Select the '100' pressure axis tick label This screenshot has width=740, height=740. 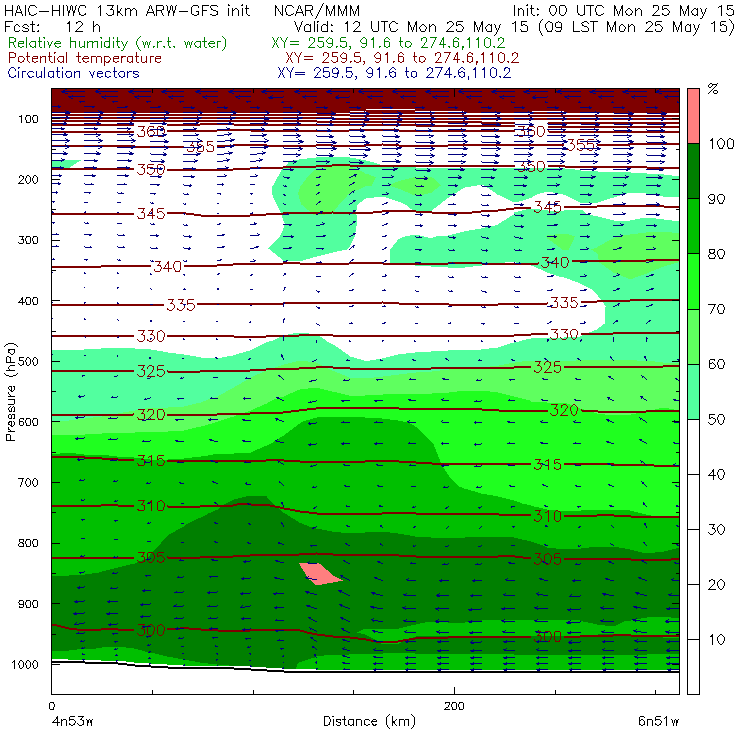(x=28, y=119)
